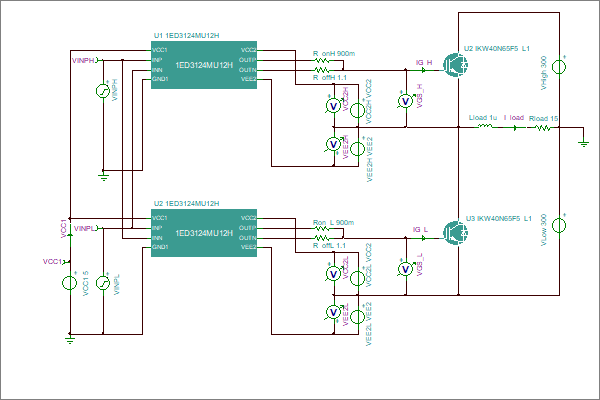
Task: Select the VHigh 300 voltage source
Action: 559,67
